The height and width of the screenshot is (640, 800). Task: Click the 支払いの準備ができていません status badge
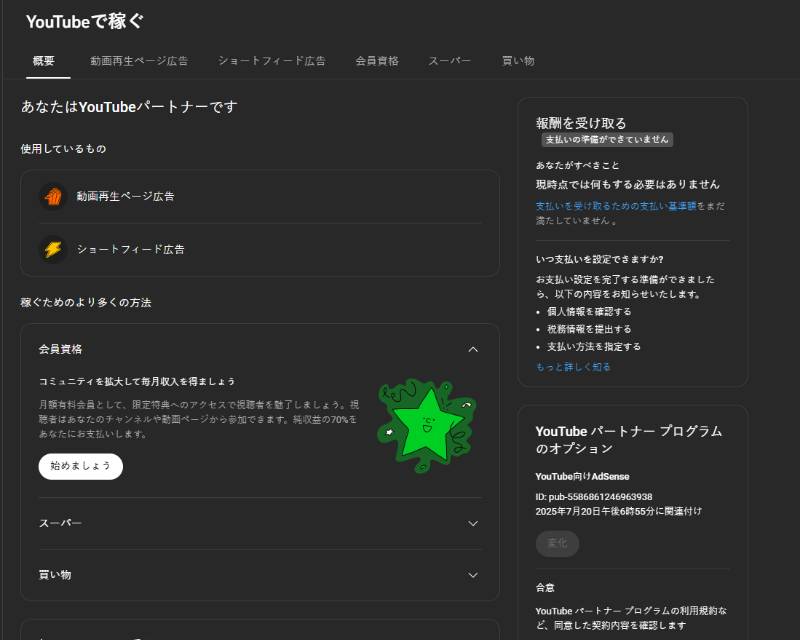pos(607,140)
